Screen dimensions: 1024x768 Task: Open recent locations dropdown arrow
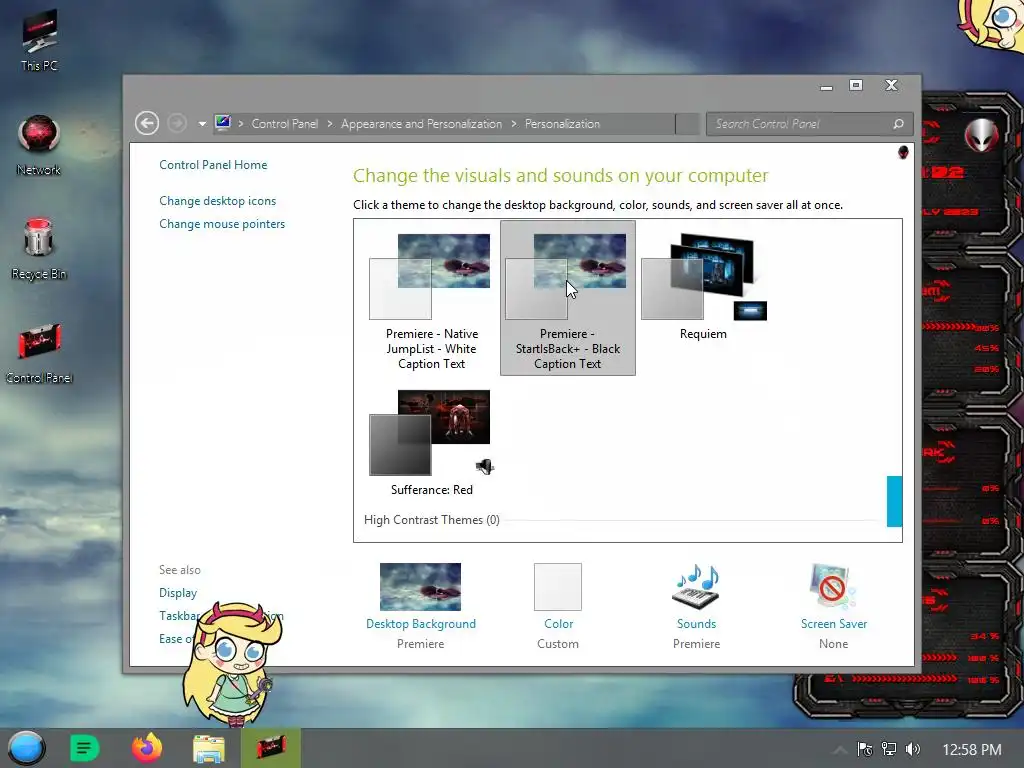(x=202, y=124)
